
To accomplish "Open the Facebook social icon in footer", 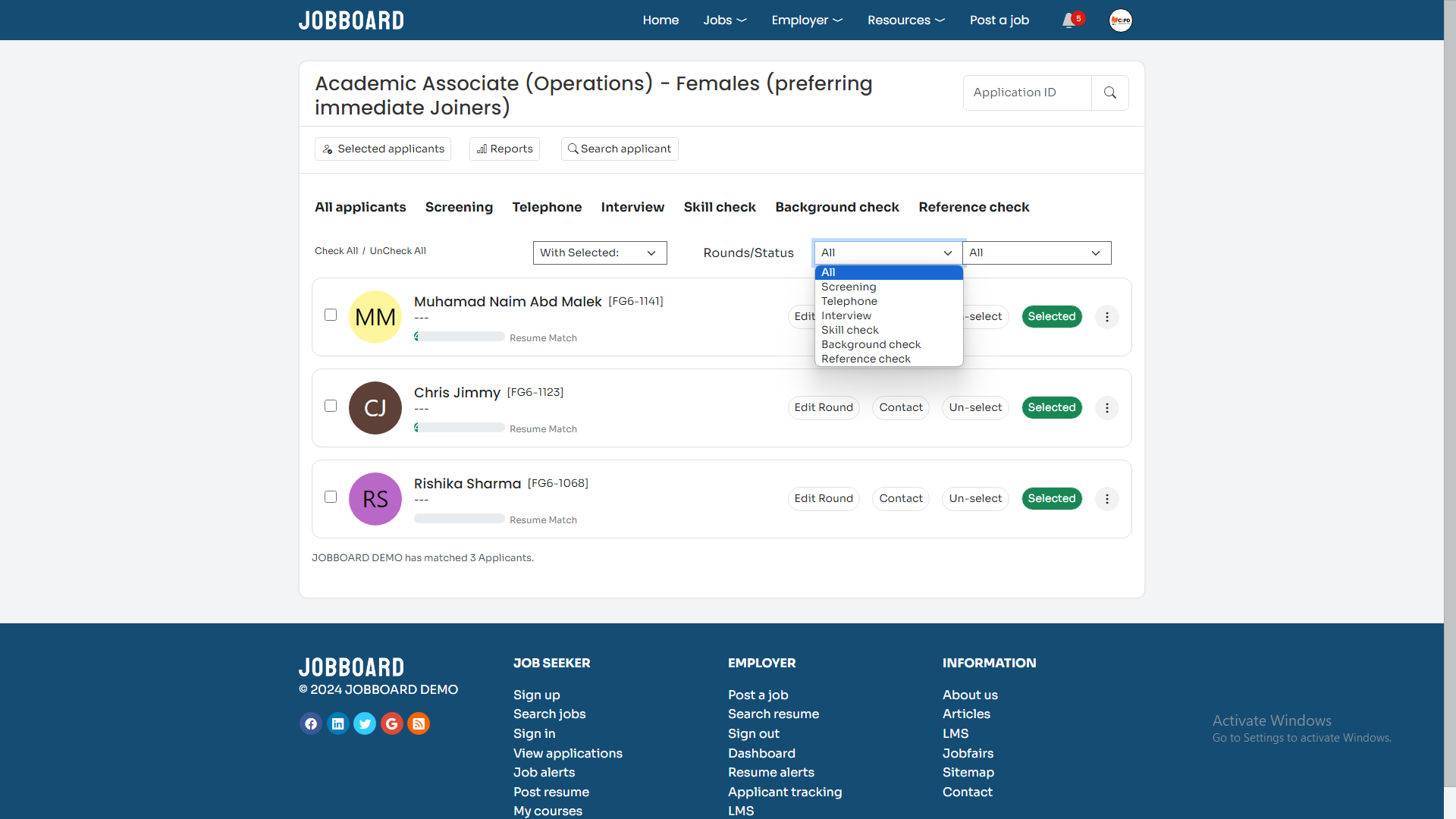I will point(311,723).
